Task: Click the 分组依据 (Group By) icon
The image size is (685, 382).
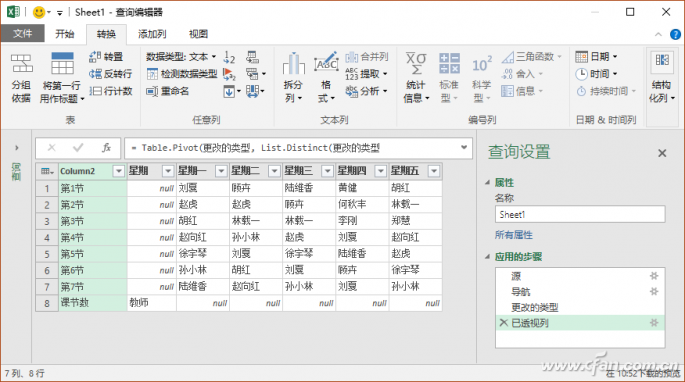Action: point(22,64)
